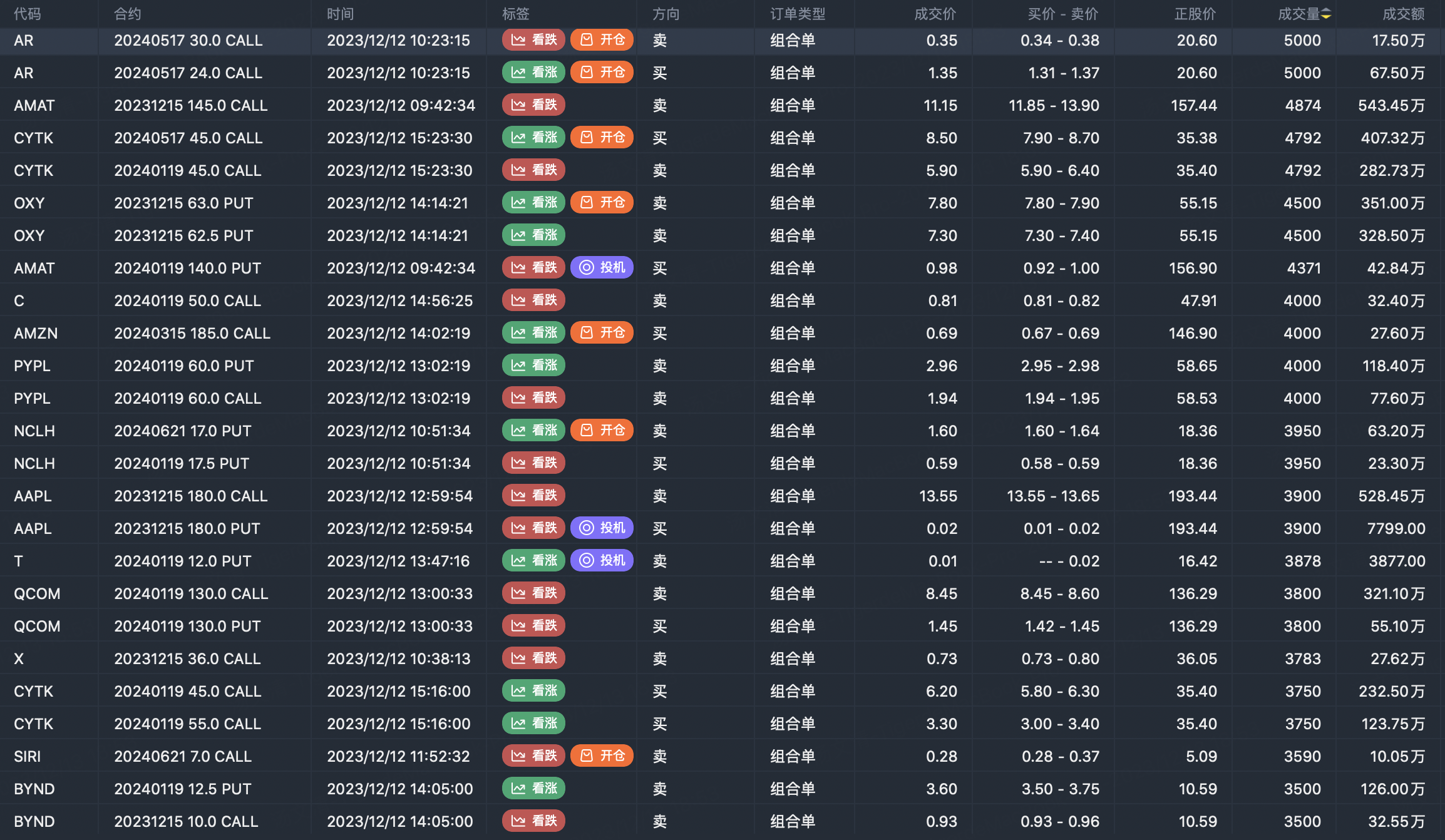Click the 代码 column header
This screenshot has height=840, width=1445.
click(x=28, y=14)
